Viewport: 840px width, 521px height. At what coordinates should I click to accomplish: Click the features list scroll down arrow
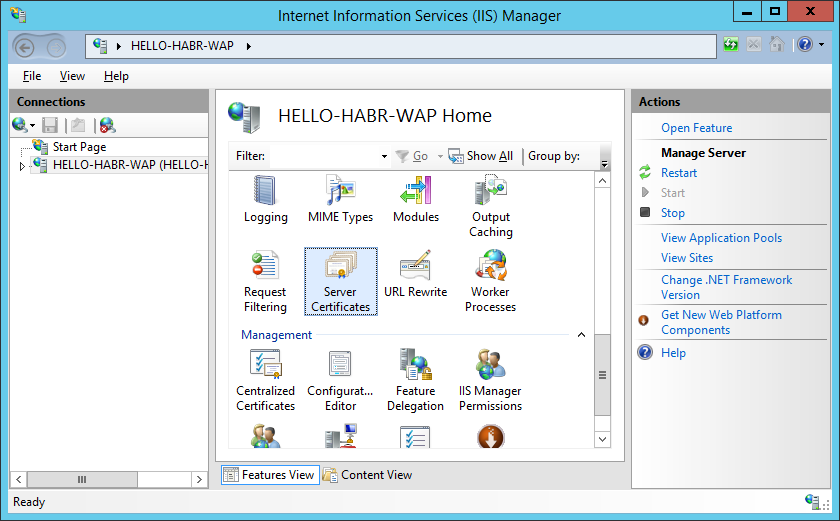602,440
